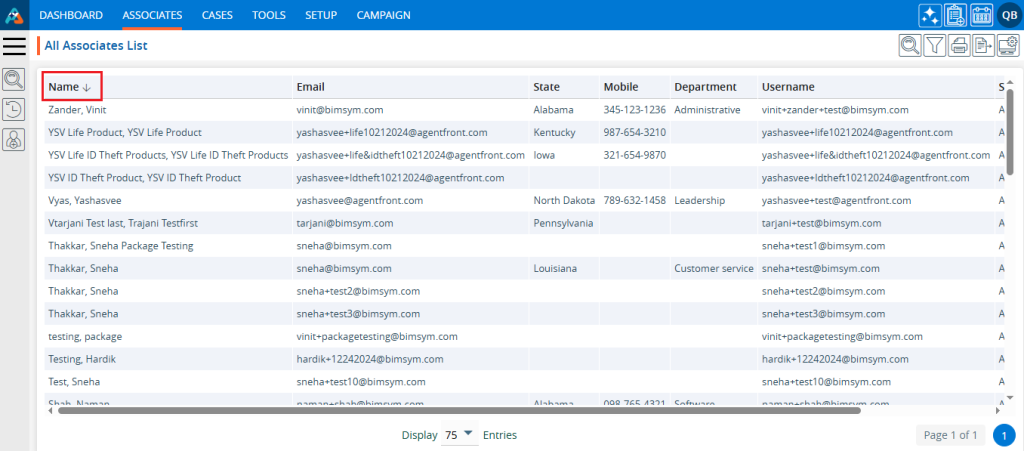The width and height of the screenshot is (1024, 451).
Task: Click page 1 pagination button
Action: (1004, 436)
